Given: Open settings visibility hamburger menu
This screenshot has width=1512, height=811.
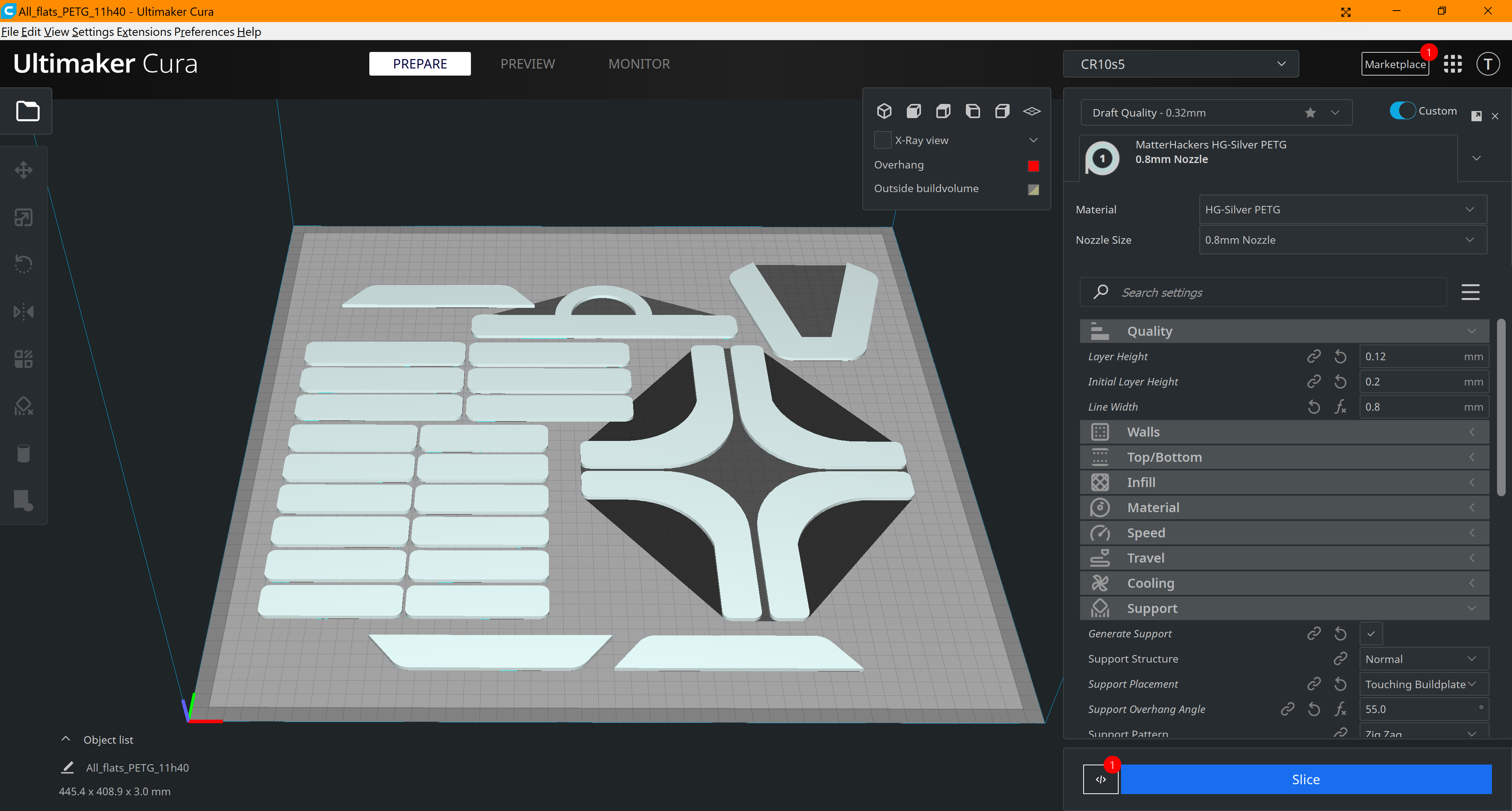Looking at the screenshot, I should click(1470, 292).
